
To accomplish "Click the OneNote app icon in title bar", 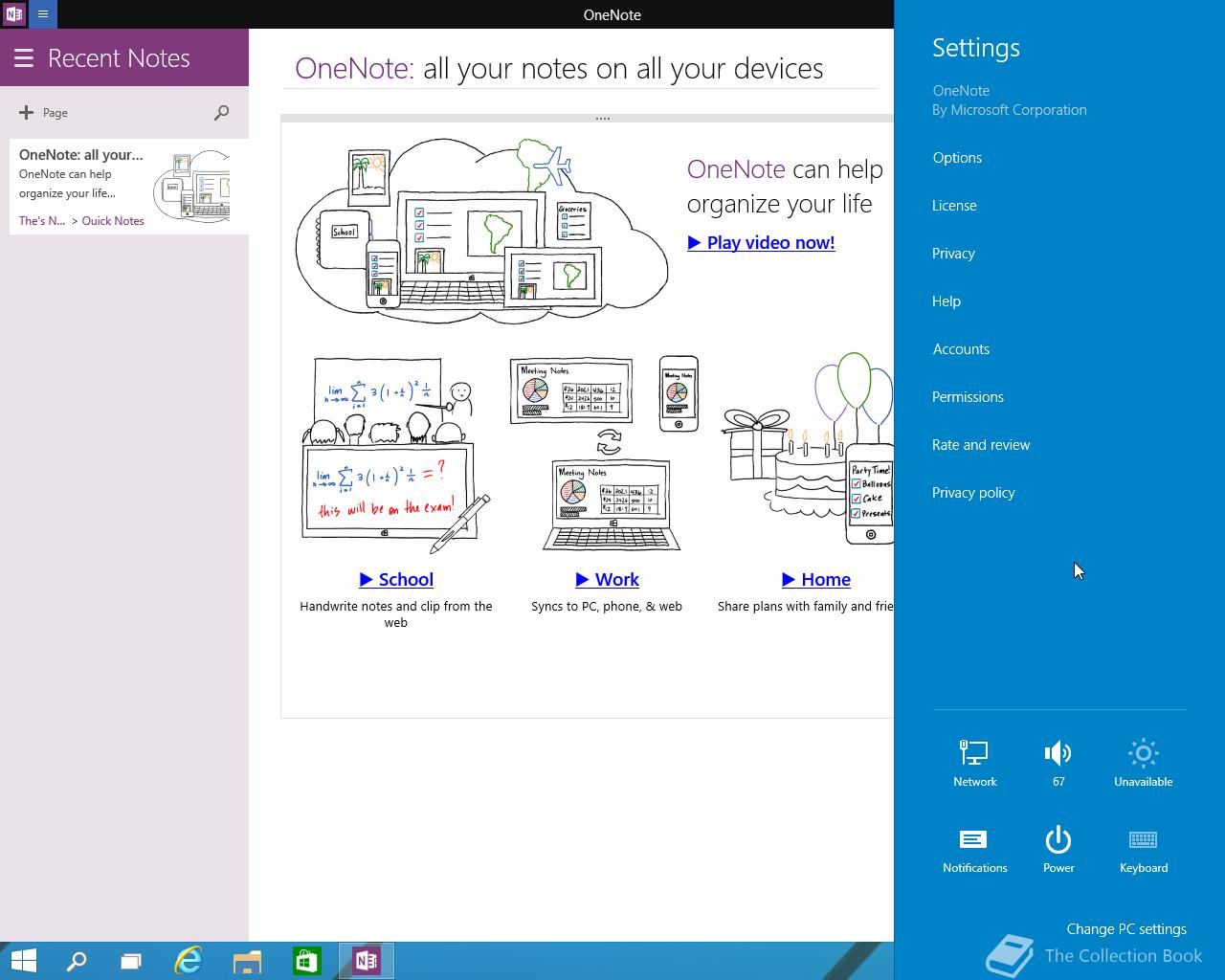I will [x=14, y=14].
